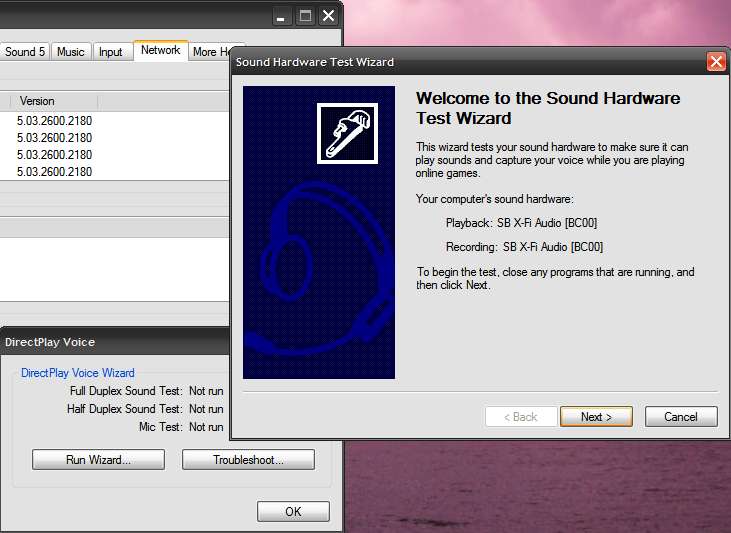Select the first 5.03.2600.2180 version row
The width and height of the screenshot is (731, 533).
(x=55, y=121)
